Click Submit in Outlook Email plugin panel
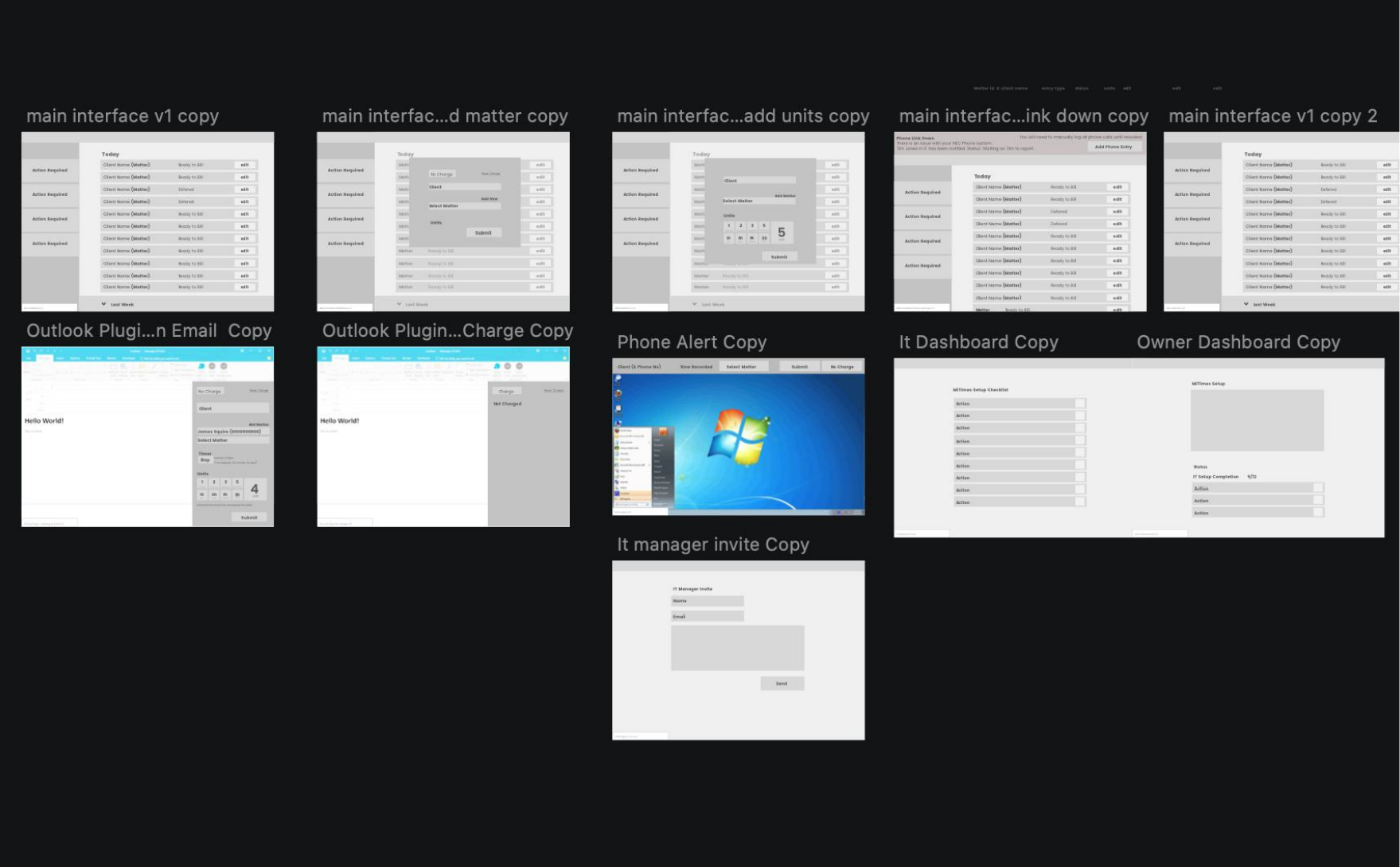This screenshot has height=867, width=1400. 249,517
